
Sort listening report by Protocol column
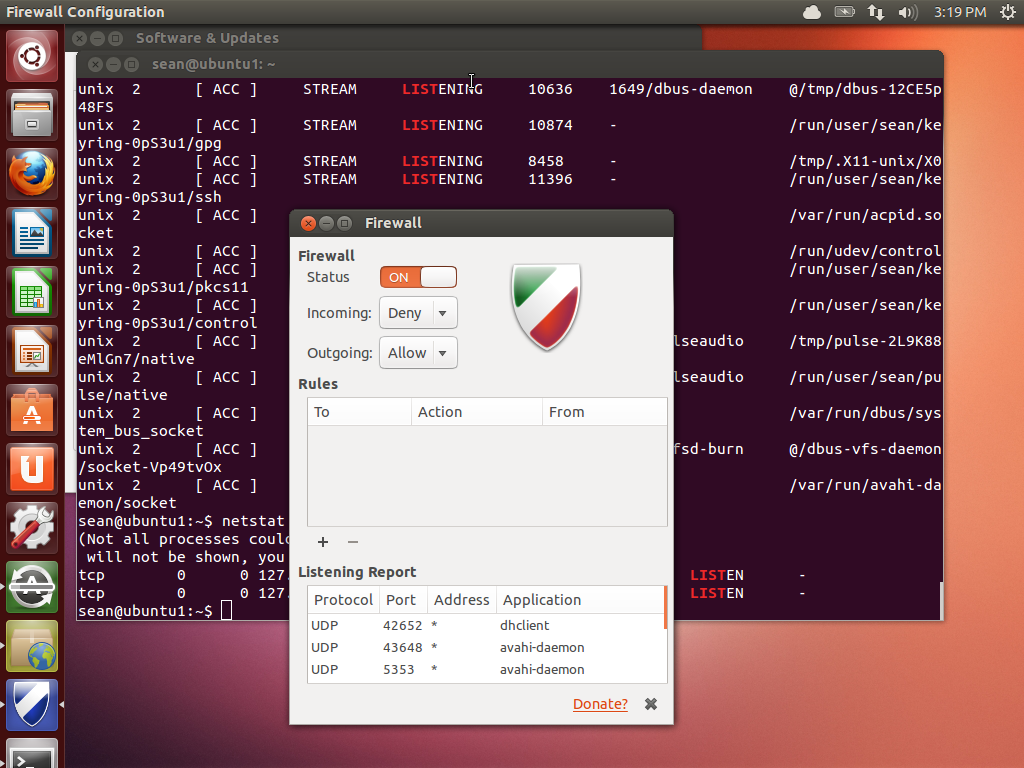tap(344, 600)
